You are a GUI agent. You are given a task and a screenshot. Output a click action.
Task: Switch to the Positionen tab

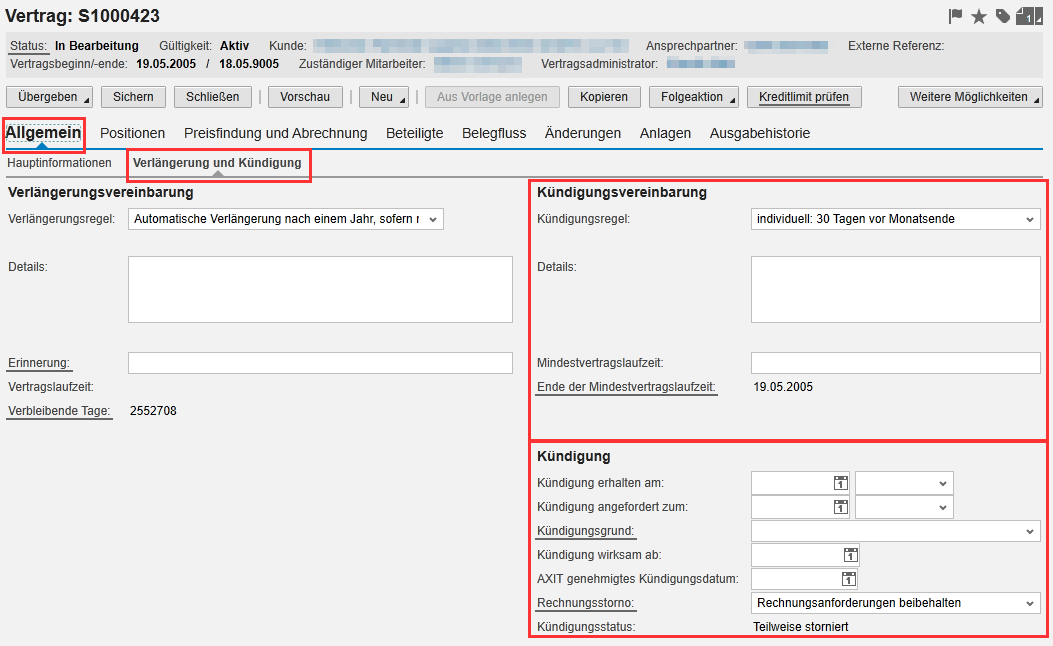pos(133,133)
